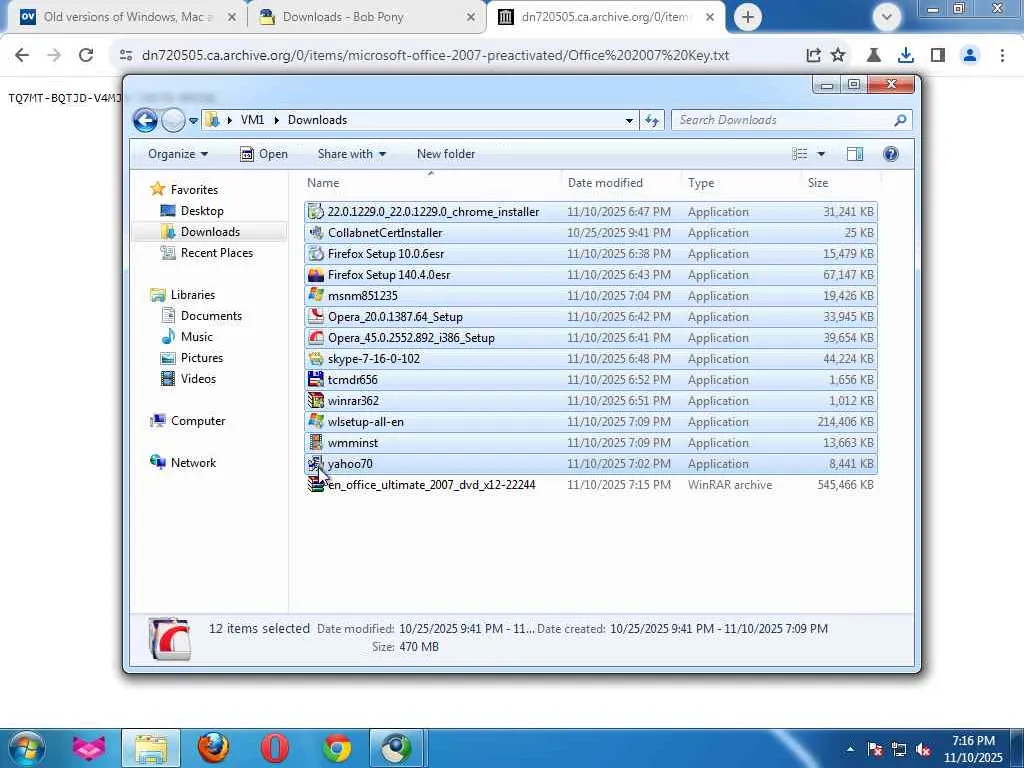Sort by Date modified column header
Image resolution: width=1024 pixels, height=768 pixels.
pos(620,183)
